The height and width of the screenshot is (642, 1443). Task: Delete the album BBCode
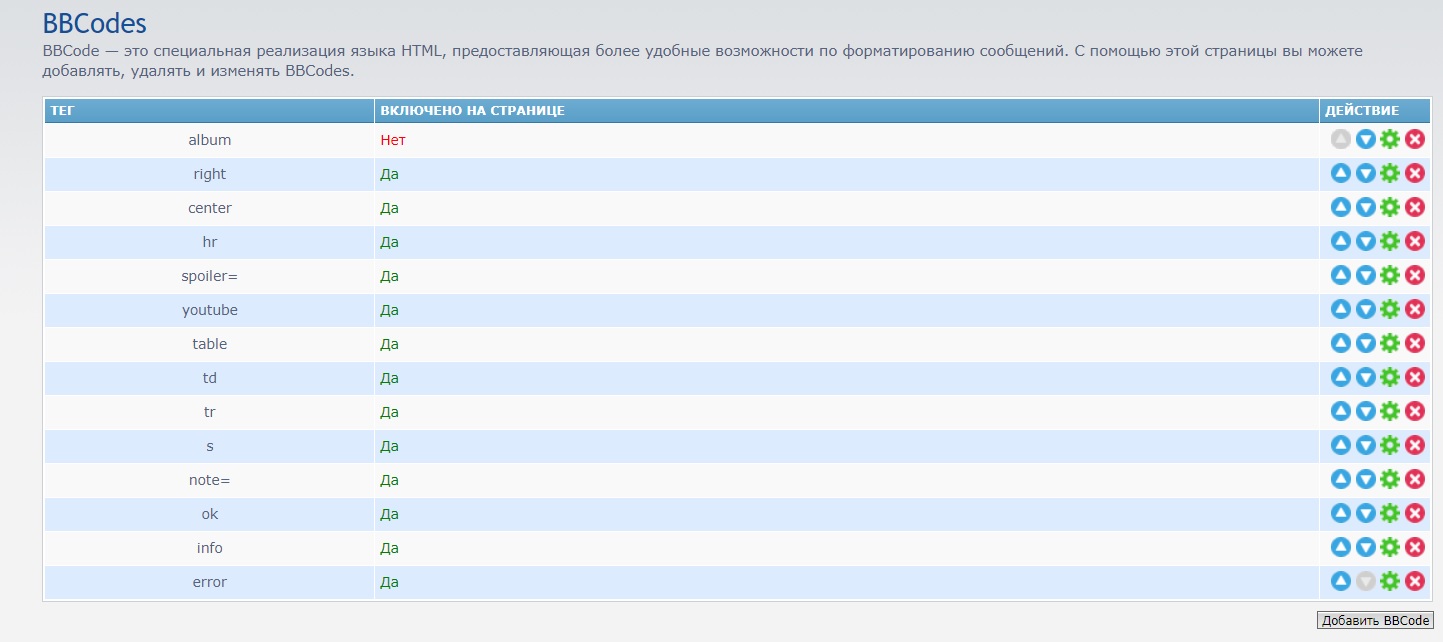pyautogui.click(x=1414, y=140)
